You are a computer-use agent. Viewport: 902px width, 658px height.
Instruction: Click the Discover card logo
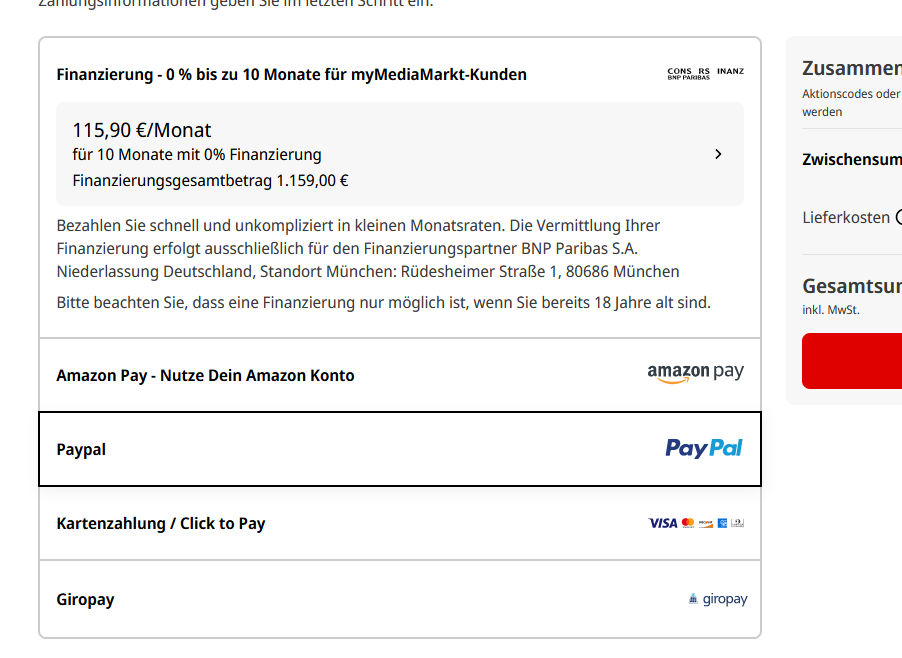point(706,524)
